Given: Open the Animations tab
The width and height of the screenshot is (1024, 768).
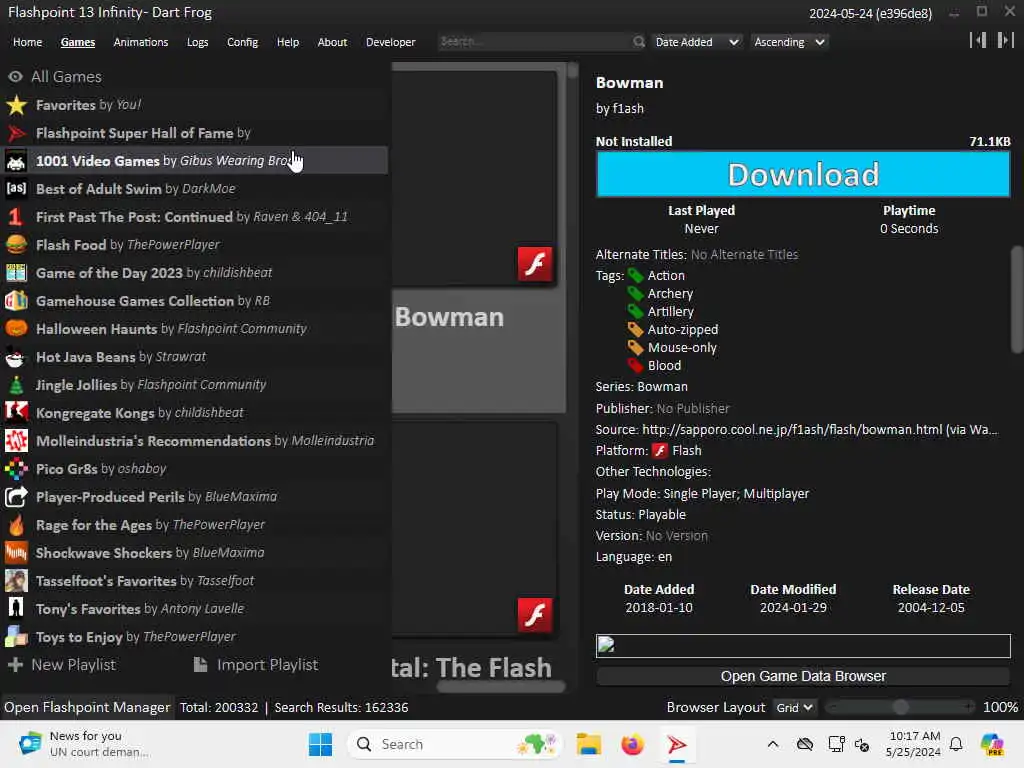Looking at the screenshot, I should pos(140,42).
